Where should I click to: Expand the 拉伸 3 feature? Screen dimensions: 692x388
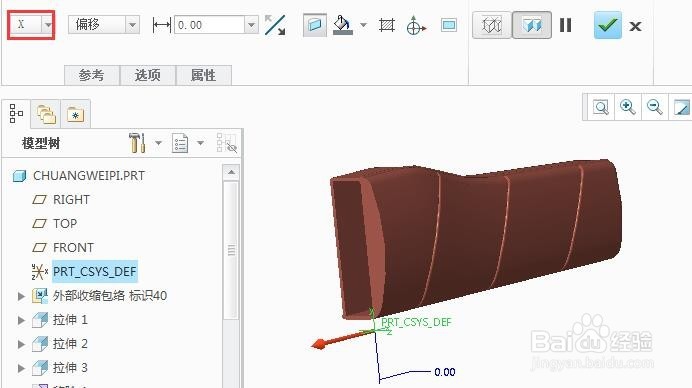click(21, 367)
